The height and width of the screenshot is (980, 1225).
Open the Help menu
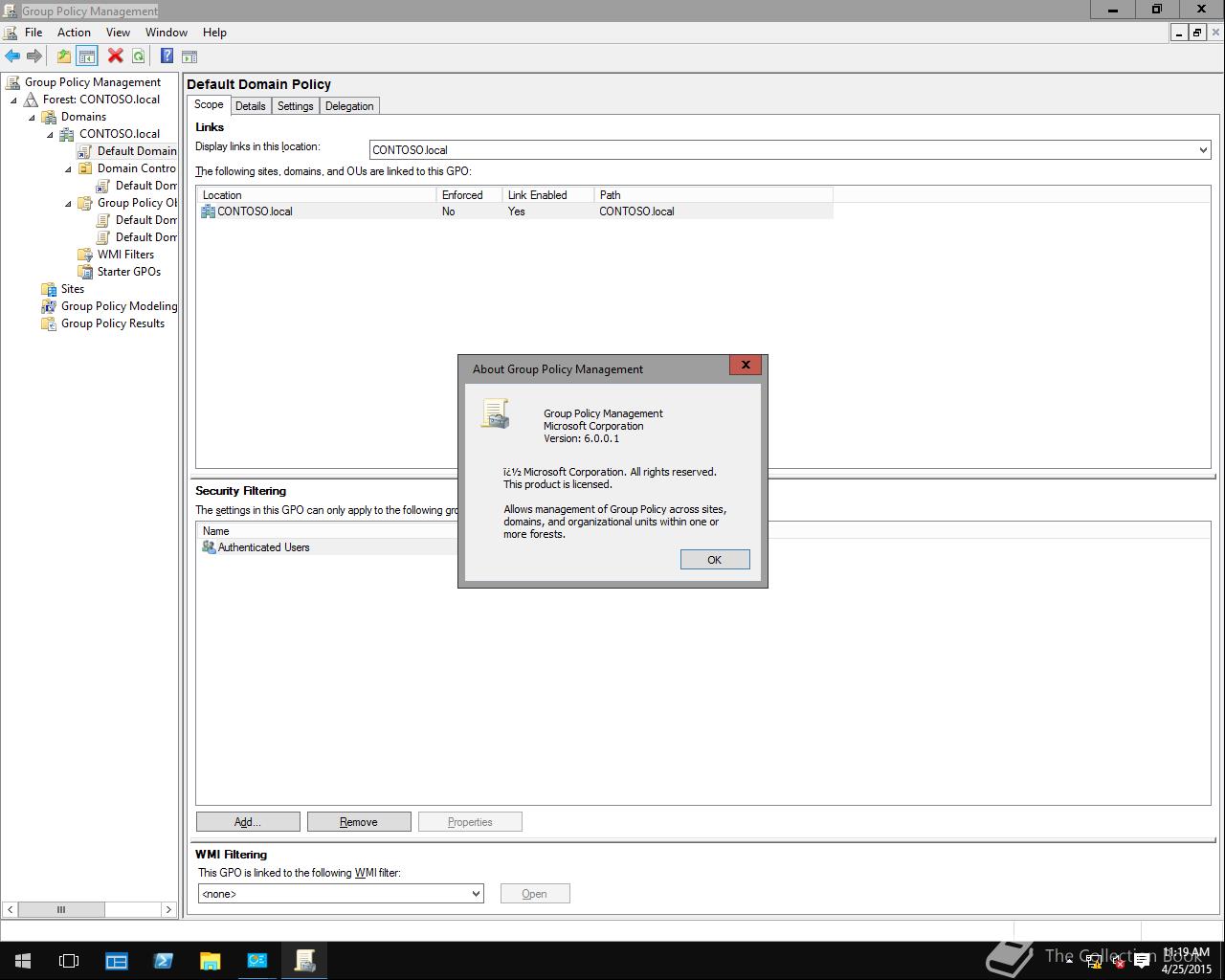tap(214, 32)
